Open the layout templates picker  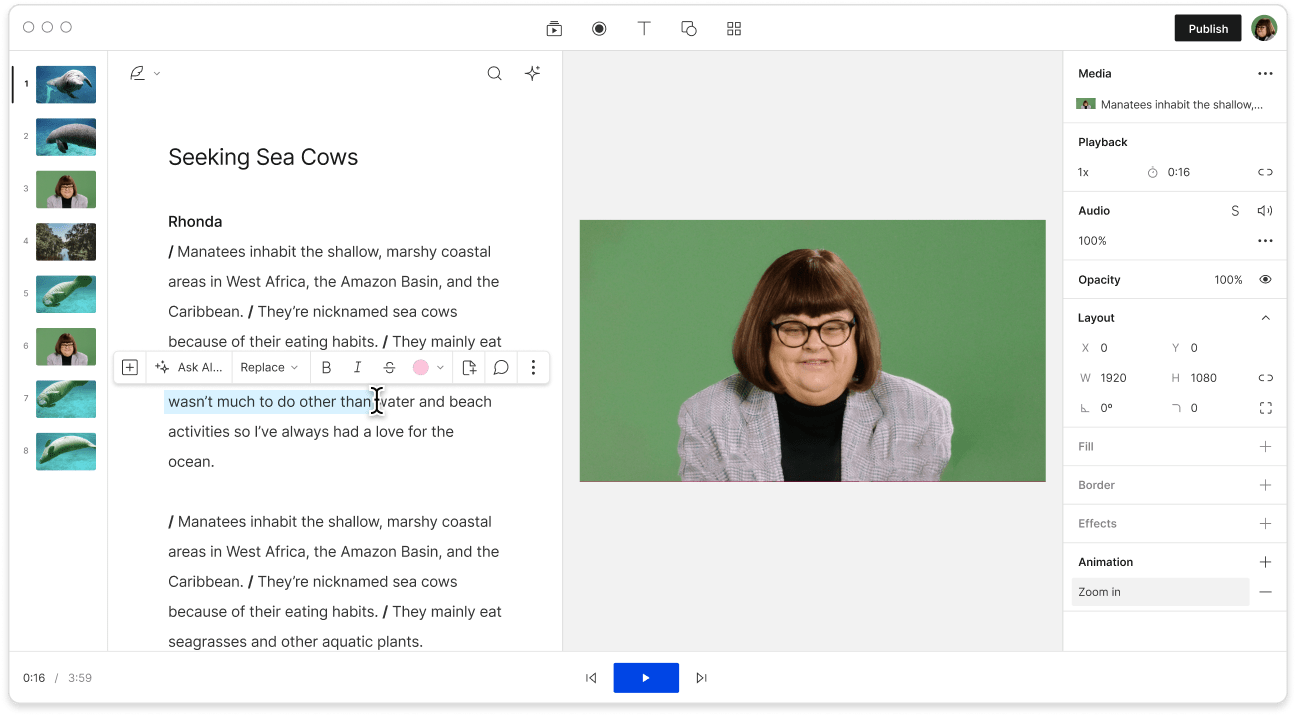pos(734,28)
